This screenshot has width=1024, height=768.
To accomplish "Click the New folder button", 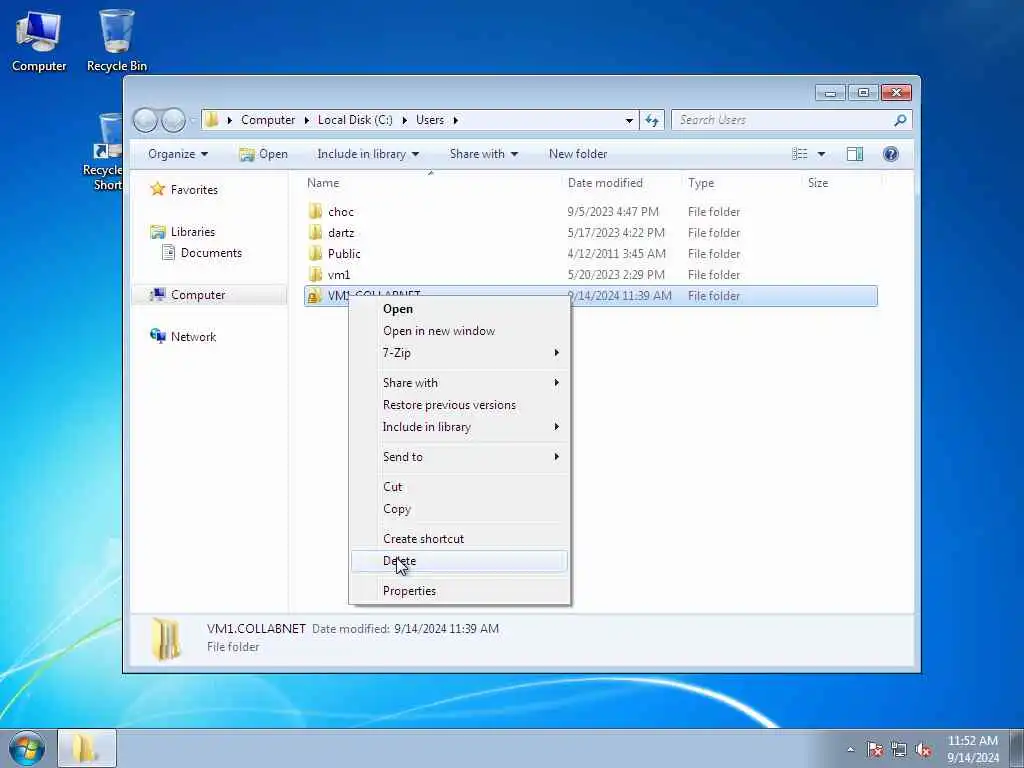I will tap(578, 154).
